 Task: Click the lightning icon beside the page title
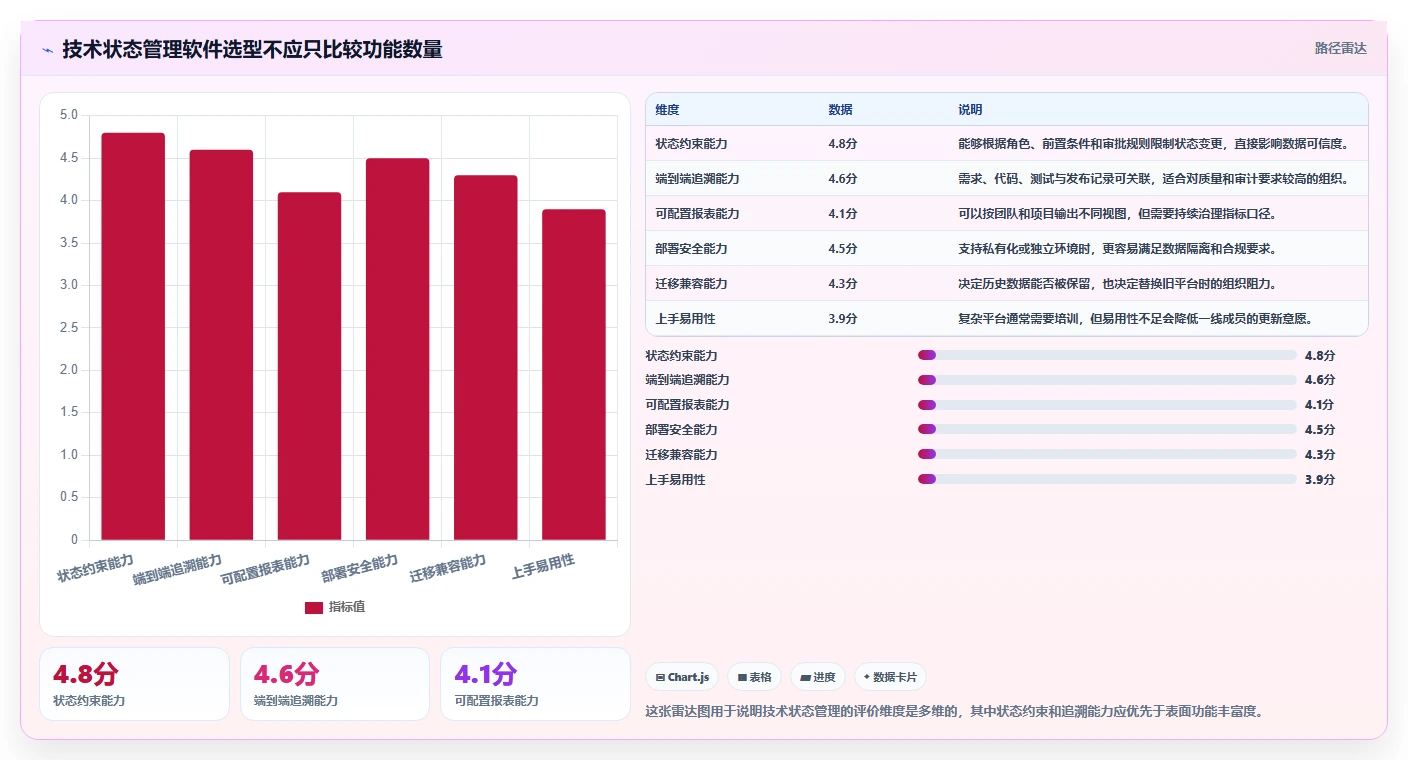(x=47, y=50)
